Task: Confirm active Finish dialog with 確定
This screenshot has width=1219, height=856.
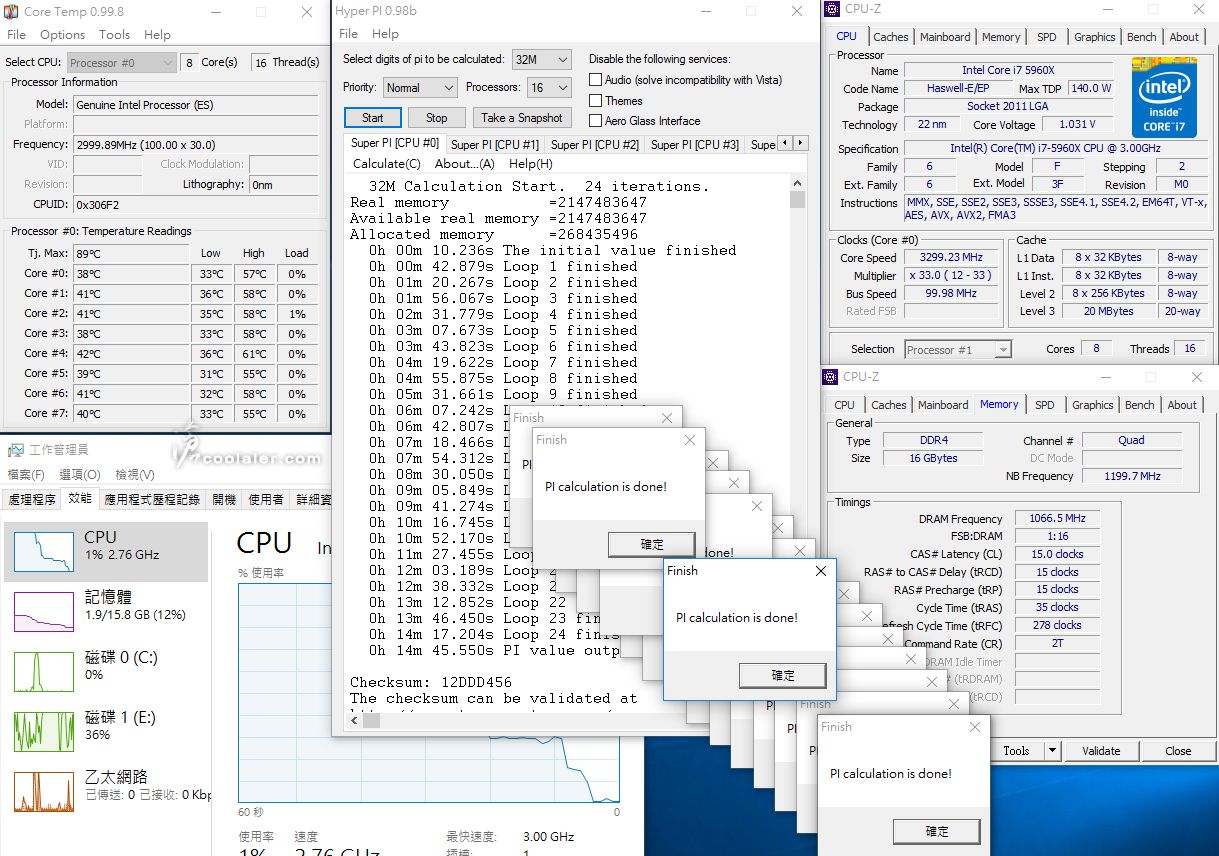Action: pos(783,676)
